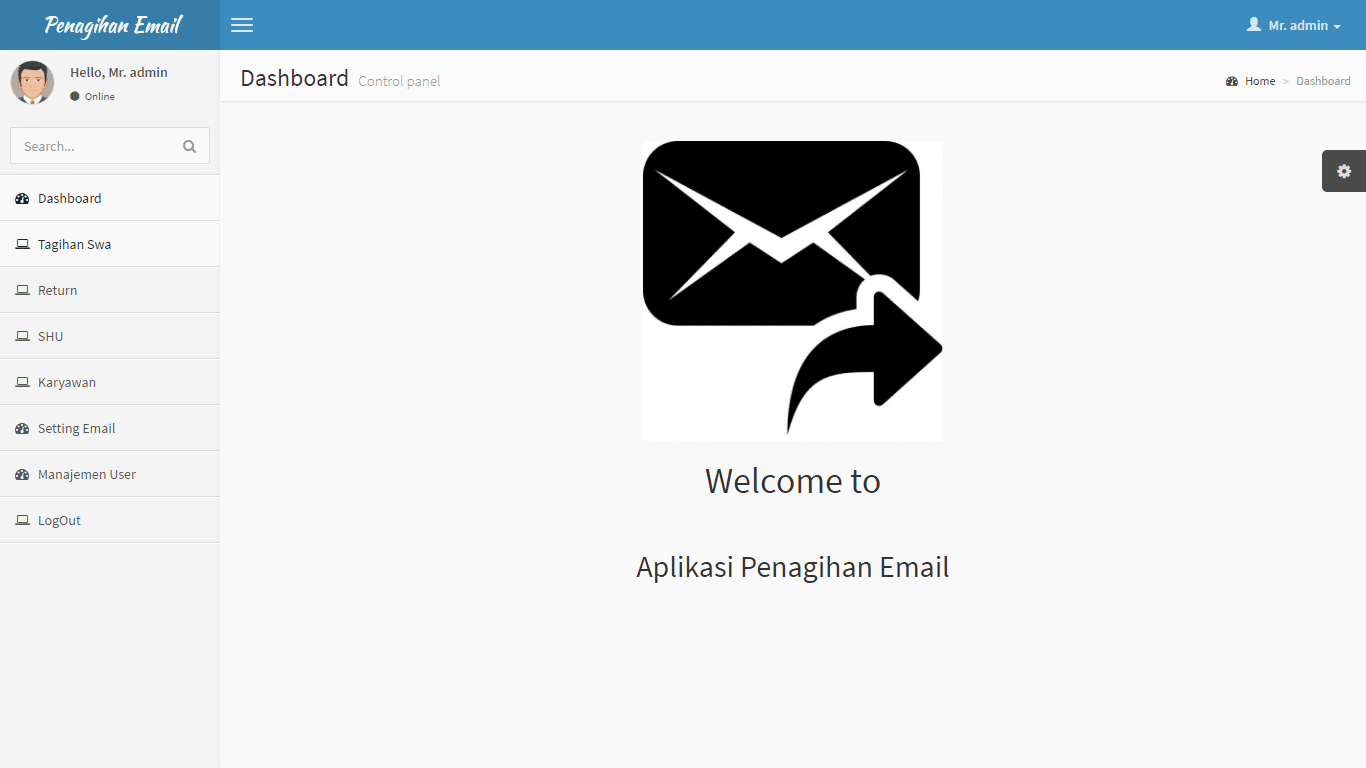Click the dashboard speedometer icon in sidebar
Screen dimensions: 1366x768
21,198
